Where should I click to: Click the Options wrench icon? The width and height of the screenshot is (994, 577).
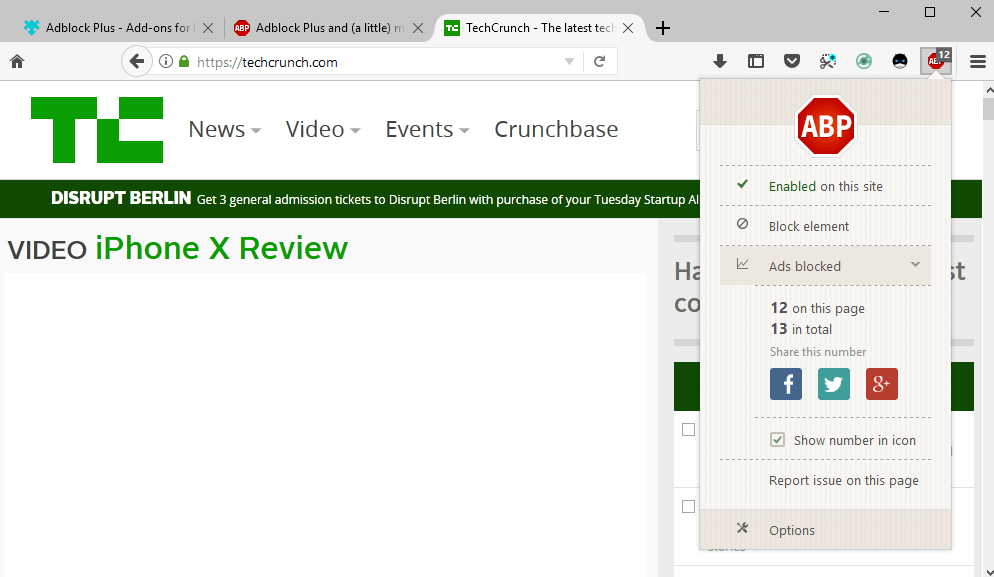742,528
